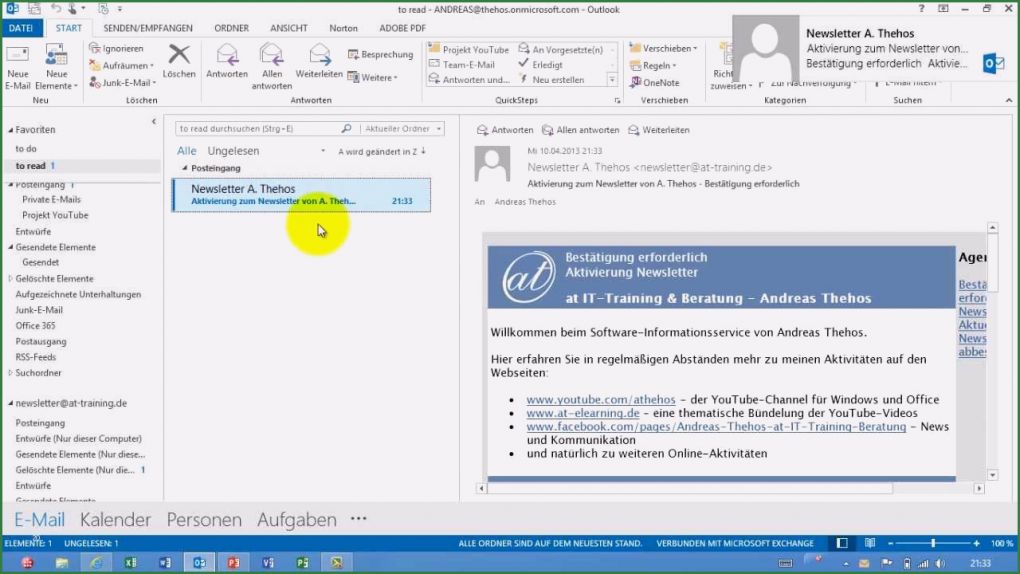The image size is (1020, 574).
Task: Open Internet Explorer from the taskbar
Action: (x=96, y=563)
